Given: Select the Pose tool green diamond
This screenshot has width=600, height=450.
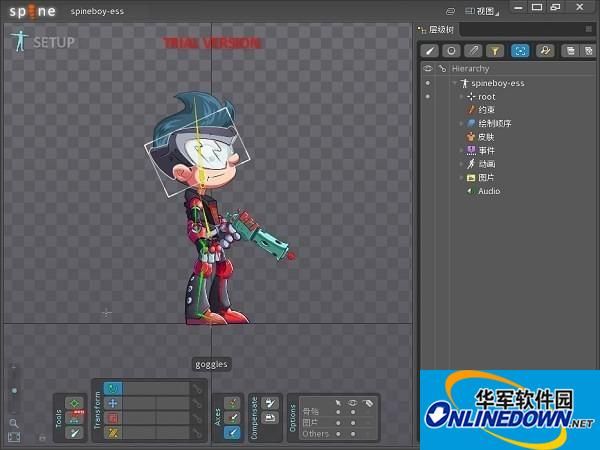Looking at the screenshot, I should [x=75, y=403].
